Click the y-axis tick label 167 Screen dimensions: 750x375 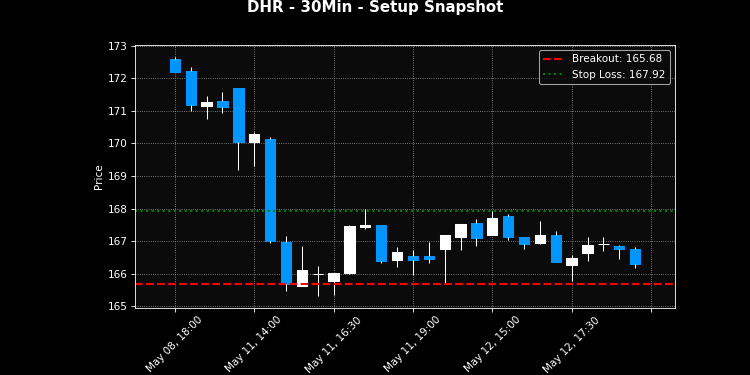pyautogui.click(x=117, y=242)
